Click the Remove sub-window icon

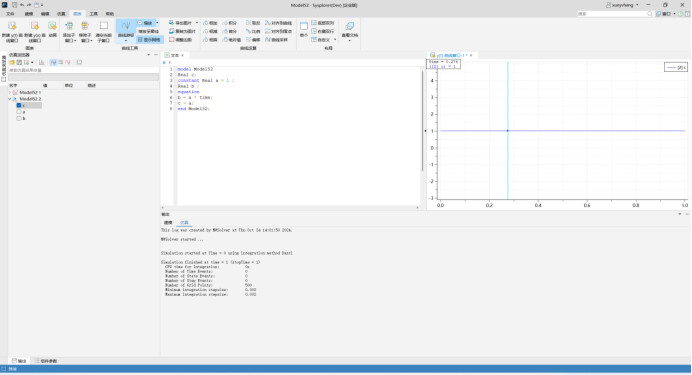[x=85, y=26]
